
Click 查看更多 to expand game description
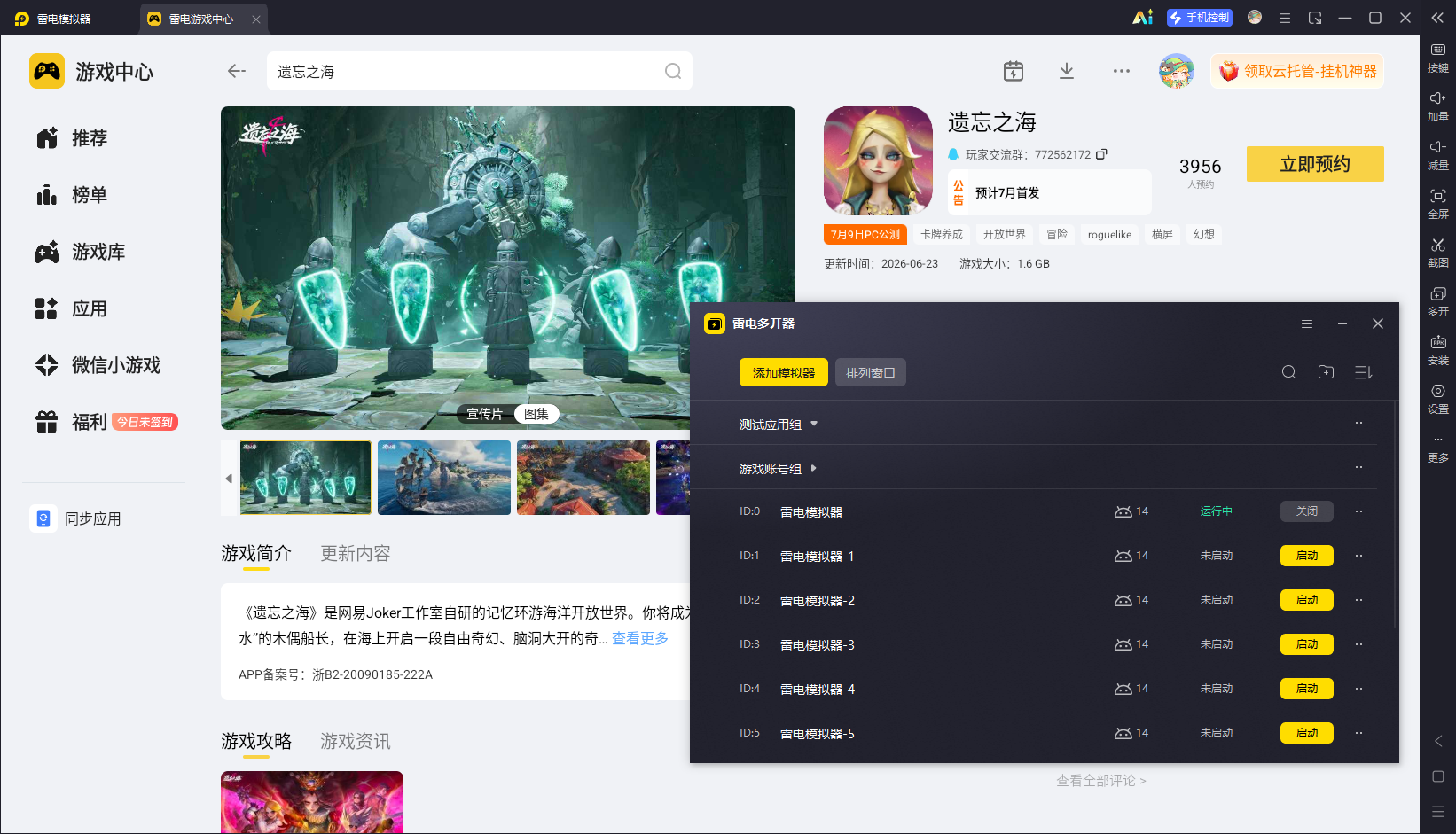[x=640, y=638]
